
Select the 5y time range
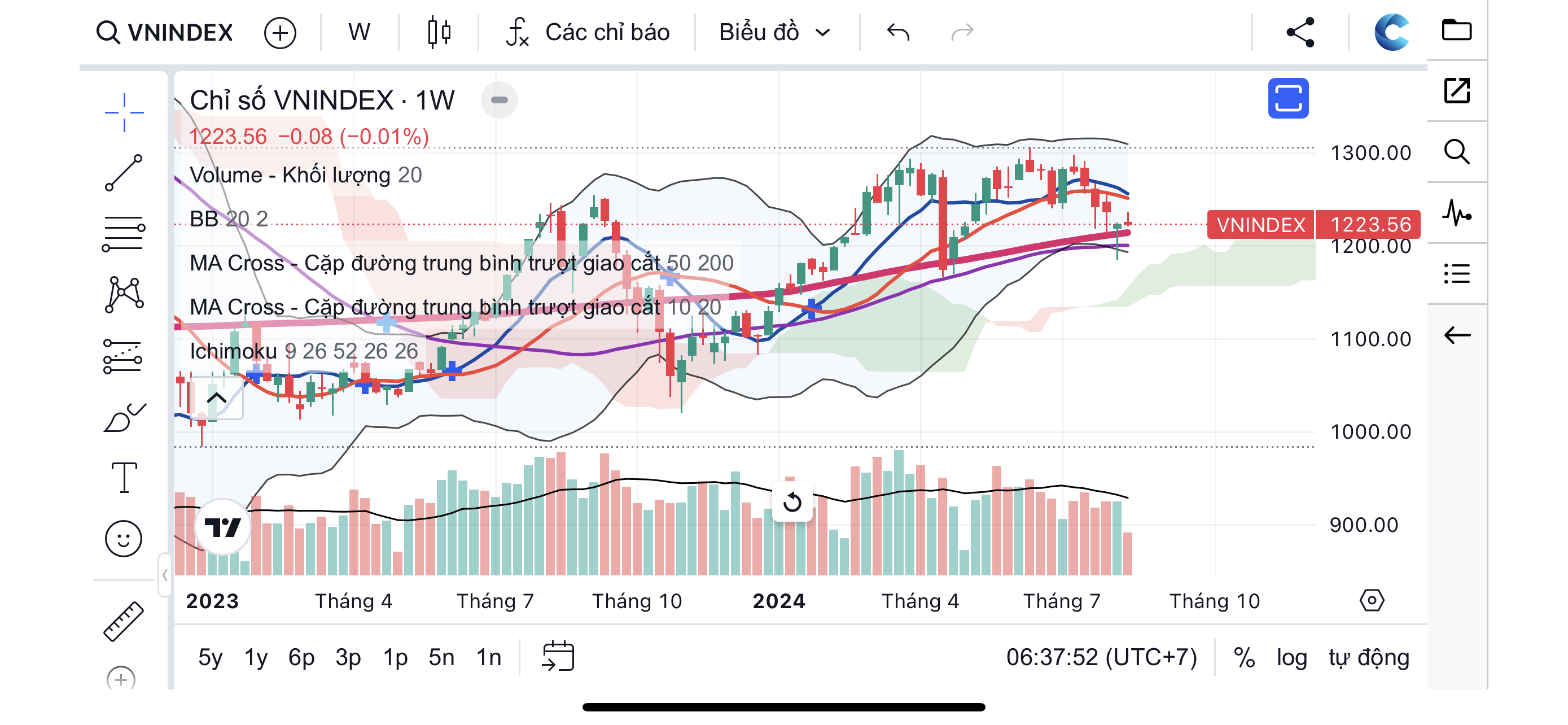pos(210,657)
